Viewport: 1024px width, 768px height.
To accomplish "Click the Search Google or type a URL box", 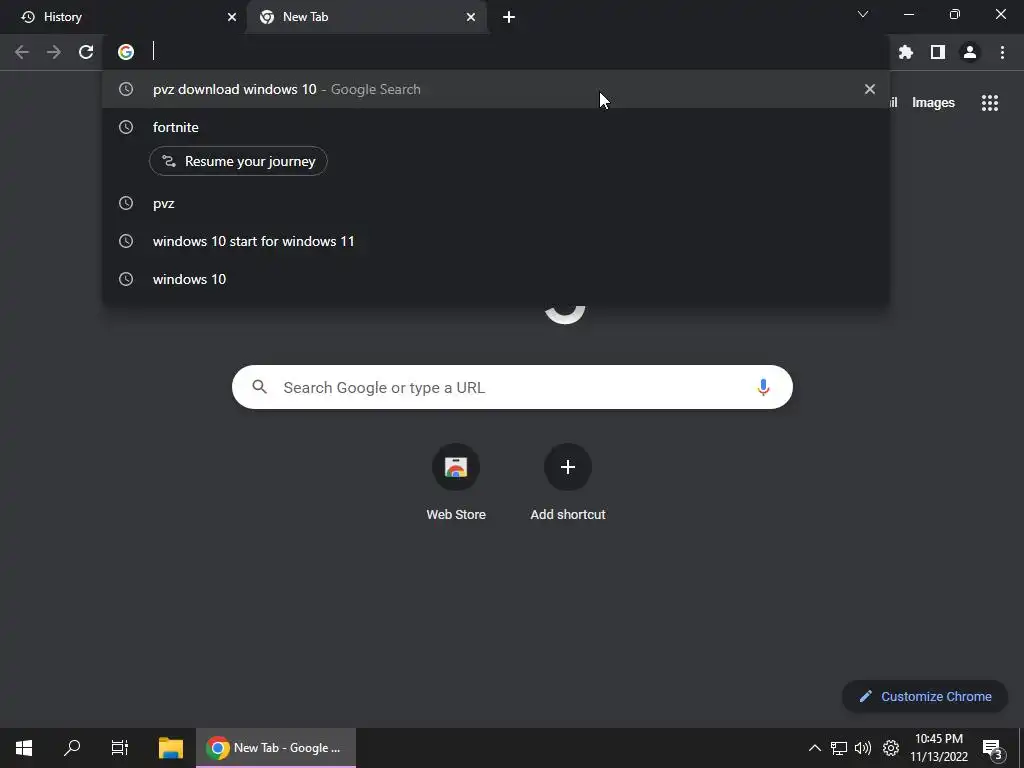I will tap(512, 387).
